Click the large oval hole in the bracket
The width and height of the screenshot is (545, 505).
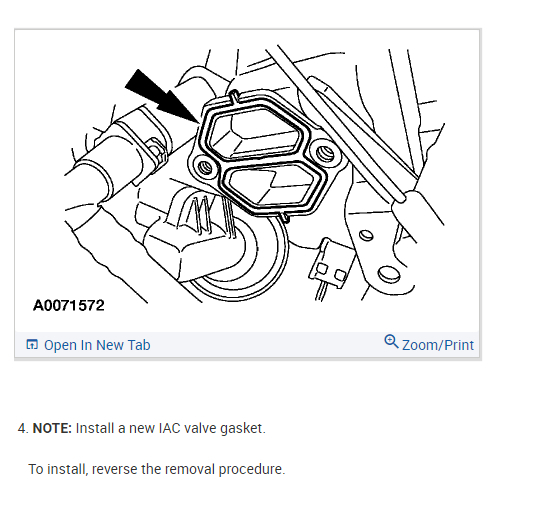pyautogui.click(x=388, y=274)
